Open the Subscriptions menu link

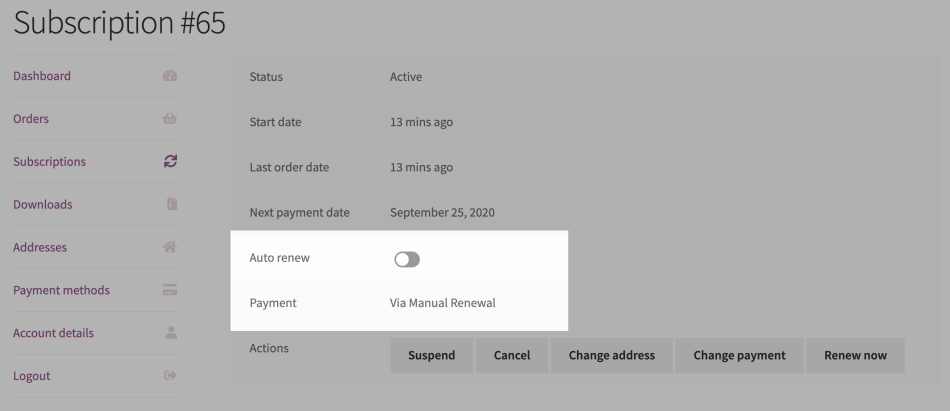pyautogui.click(x=49, y=162)
